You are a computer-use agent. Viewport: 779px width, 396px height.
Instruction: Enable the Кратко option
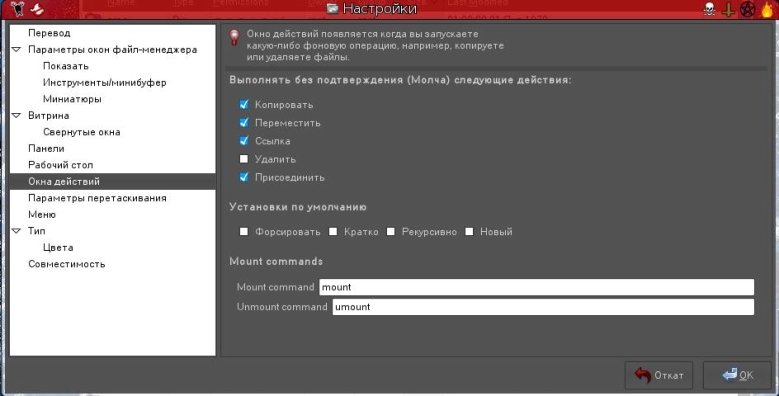click(333, 232)
